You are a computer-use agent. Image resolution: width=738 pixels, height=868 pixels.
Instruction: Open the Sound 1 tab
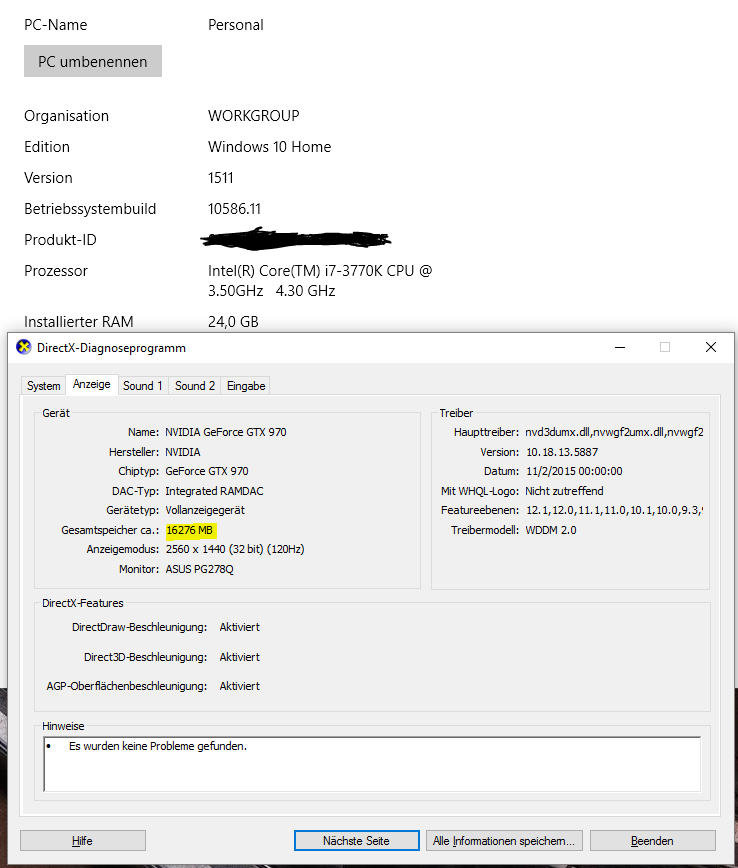[143, 386]
